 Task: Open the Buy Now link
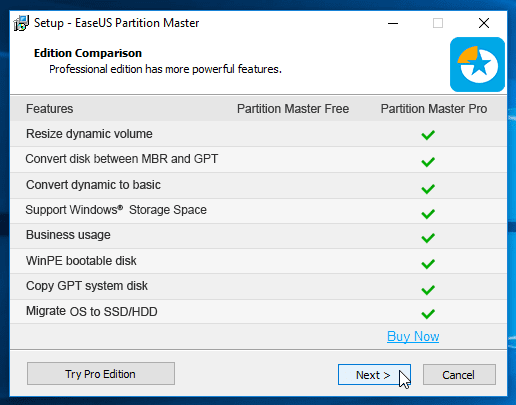coord(413,336)
